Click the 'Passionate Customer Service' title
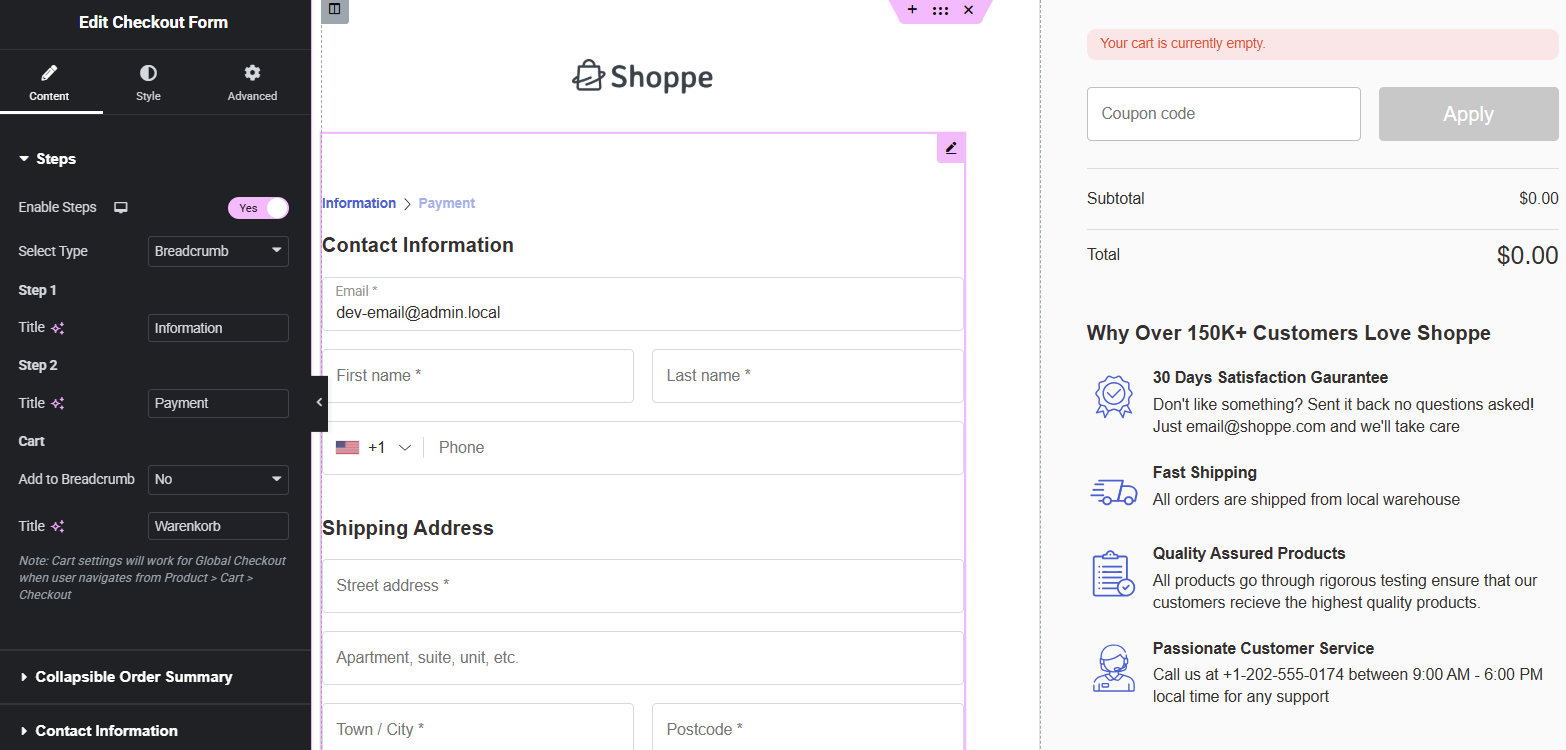Screen dimensions: 1566x750 click(x=1263, y=648)
